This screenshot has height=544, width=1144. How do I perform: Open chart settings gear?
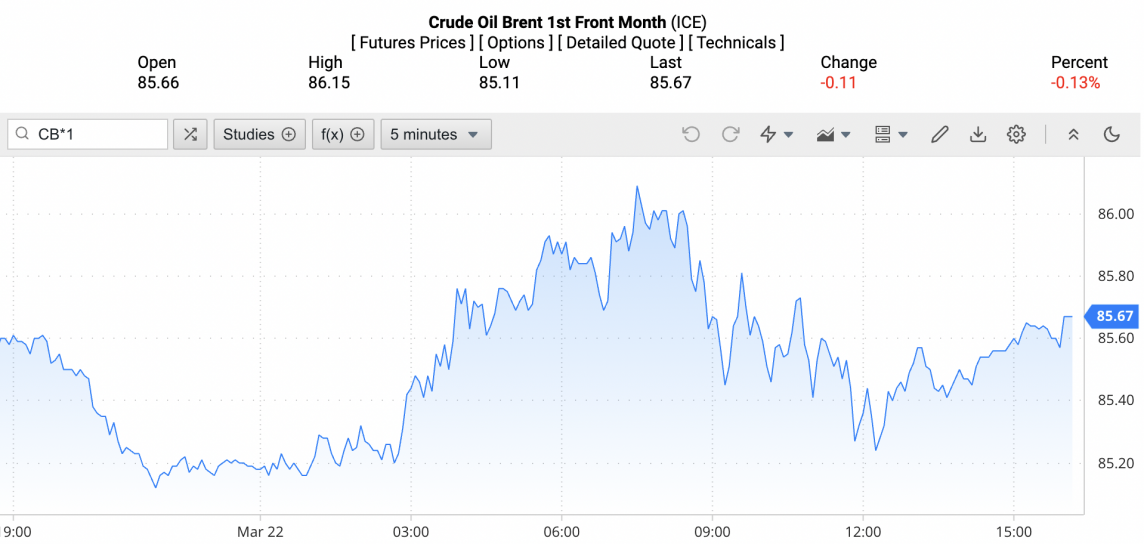pyautogui.click(x=1016, y=134)
